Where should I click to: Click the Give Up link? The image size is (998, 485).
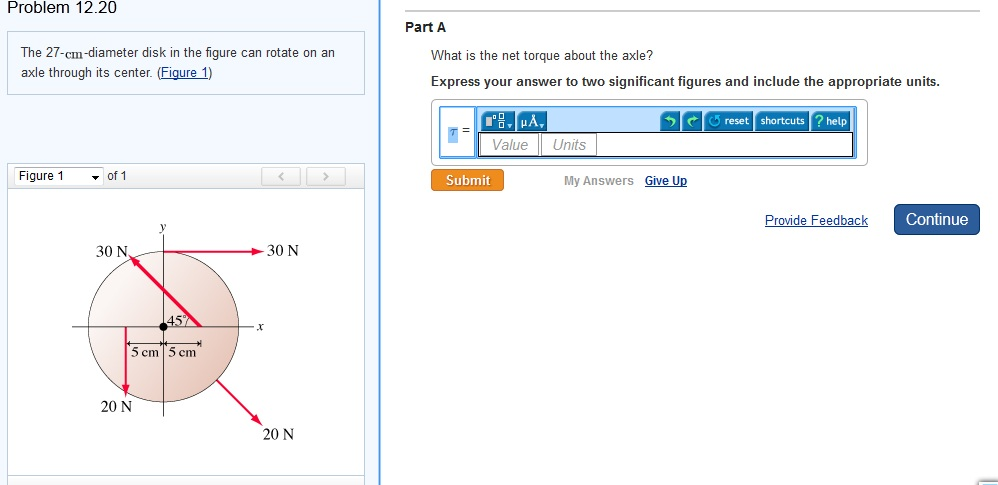[665, 181]
